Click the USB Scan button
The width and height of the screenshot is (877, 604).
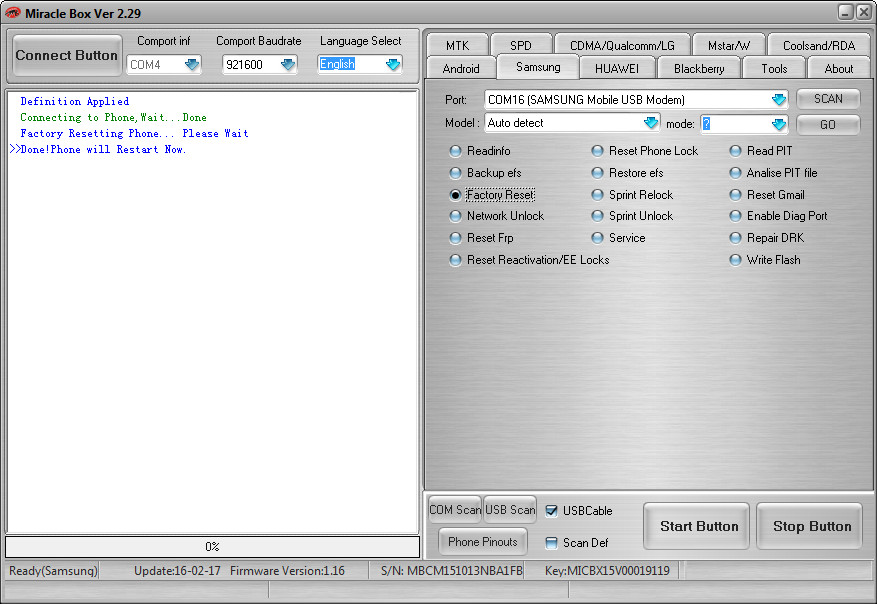[x=510, y=509]
